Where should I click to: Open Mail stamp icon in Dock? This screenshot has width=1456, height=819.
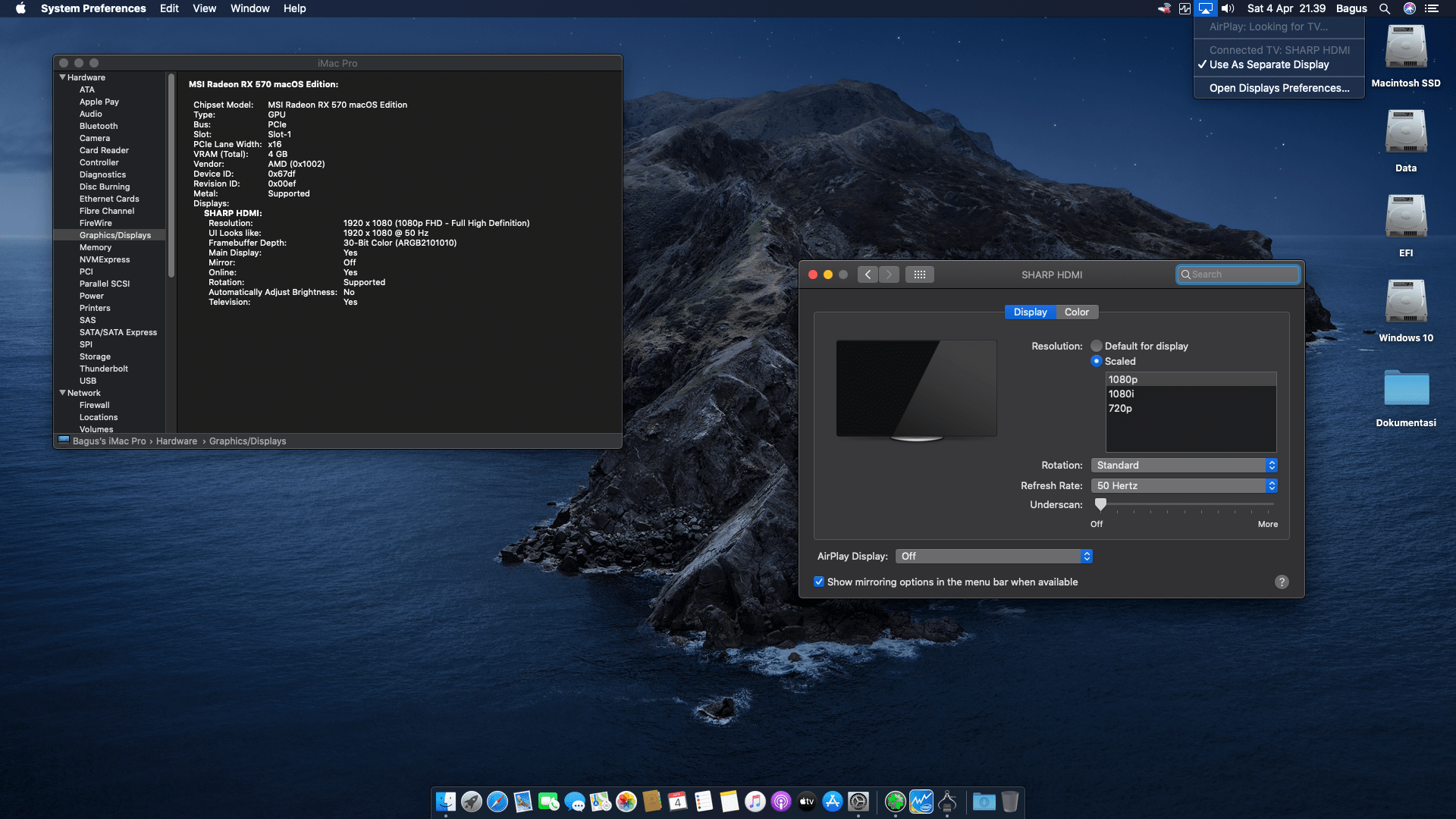(523, 802)
